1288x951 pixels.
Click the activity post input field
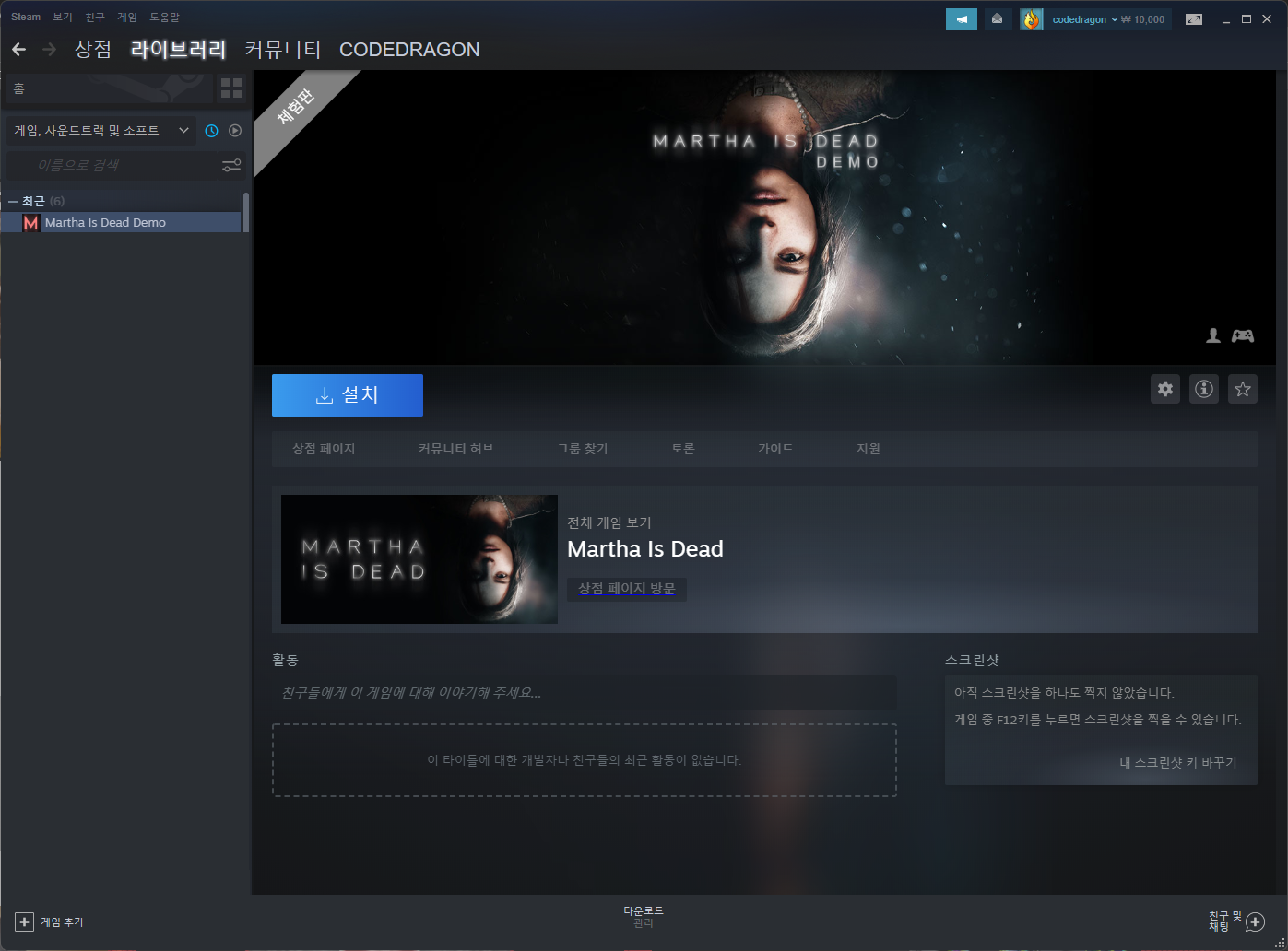coord(585,693)
